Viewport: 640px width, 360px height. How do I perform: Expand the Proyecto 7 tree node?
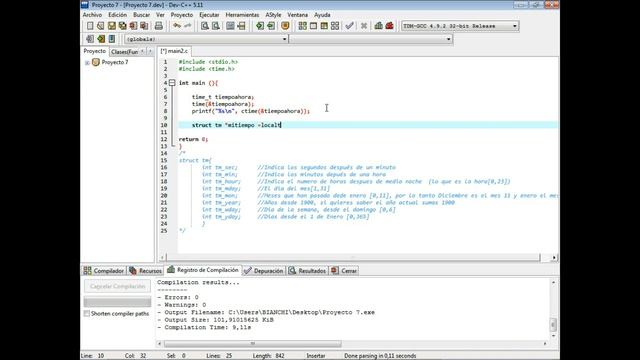pyautogui.click(x=87, y=62)
